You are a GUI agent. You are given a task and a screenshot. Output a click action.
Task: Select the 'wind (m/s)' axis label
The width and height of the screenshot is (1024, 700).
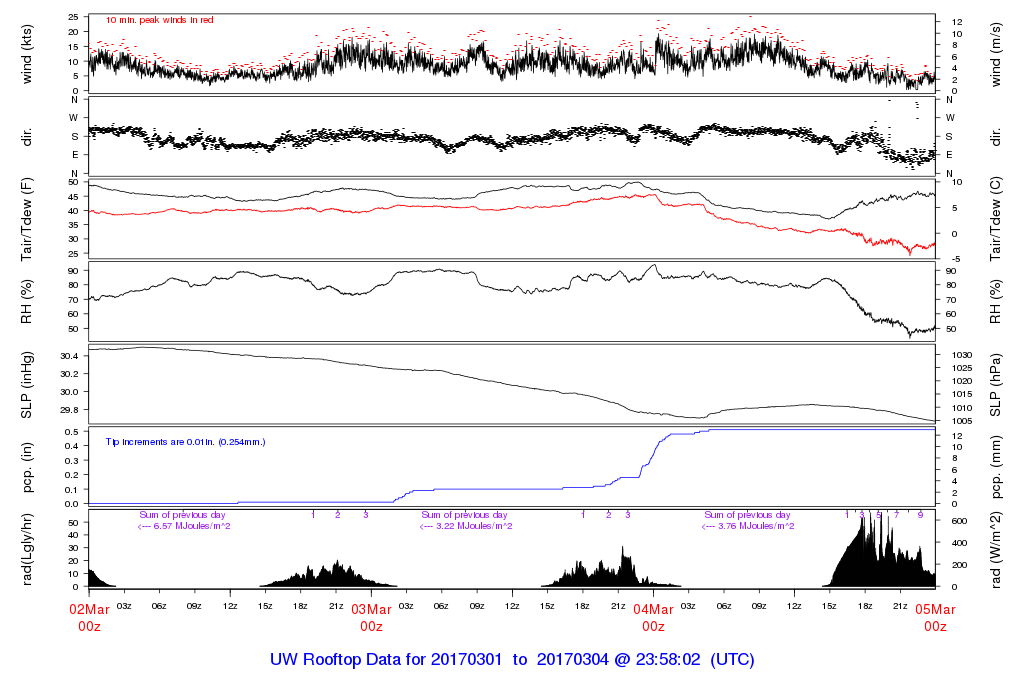995,55
